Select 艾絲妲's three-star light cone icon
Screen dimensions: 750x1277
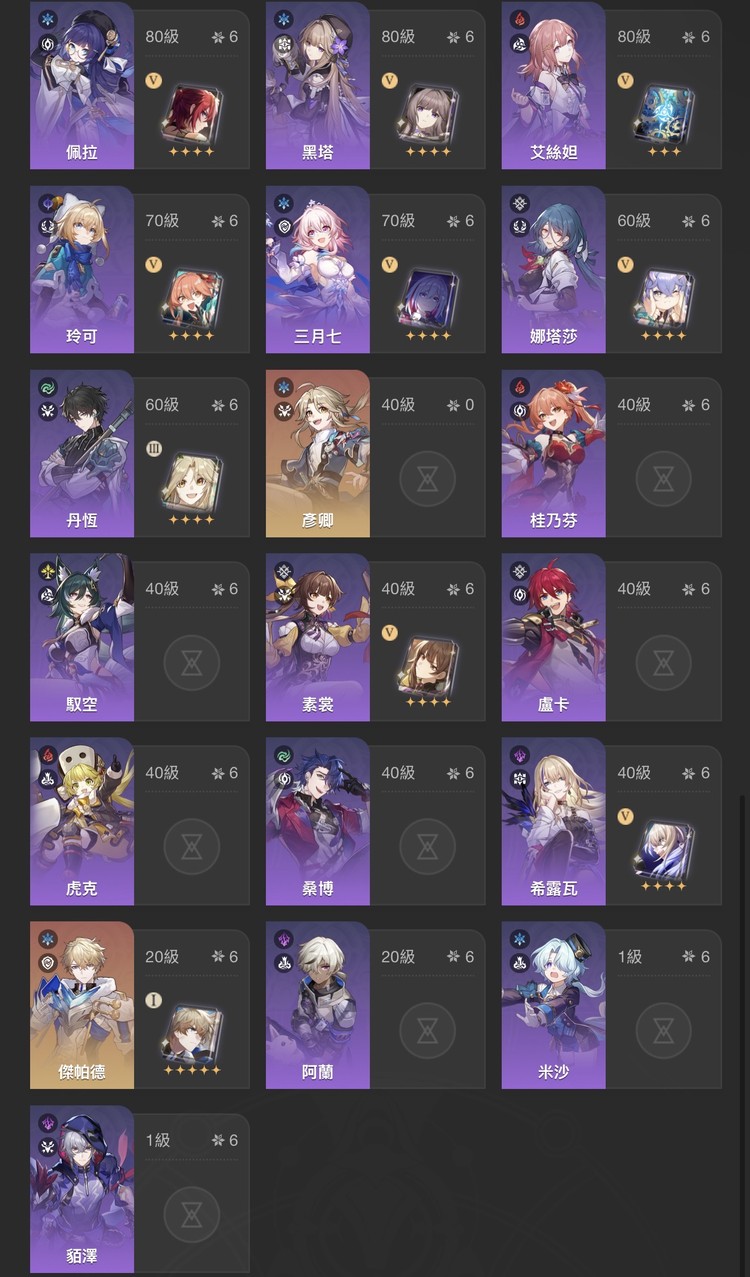point(663,111)
